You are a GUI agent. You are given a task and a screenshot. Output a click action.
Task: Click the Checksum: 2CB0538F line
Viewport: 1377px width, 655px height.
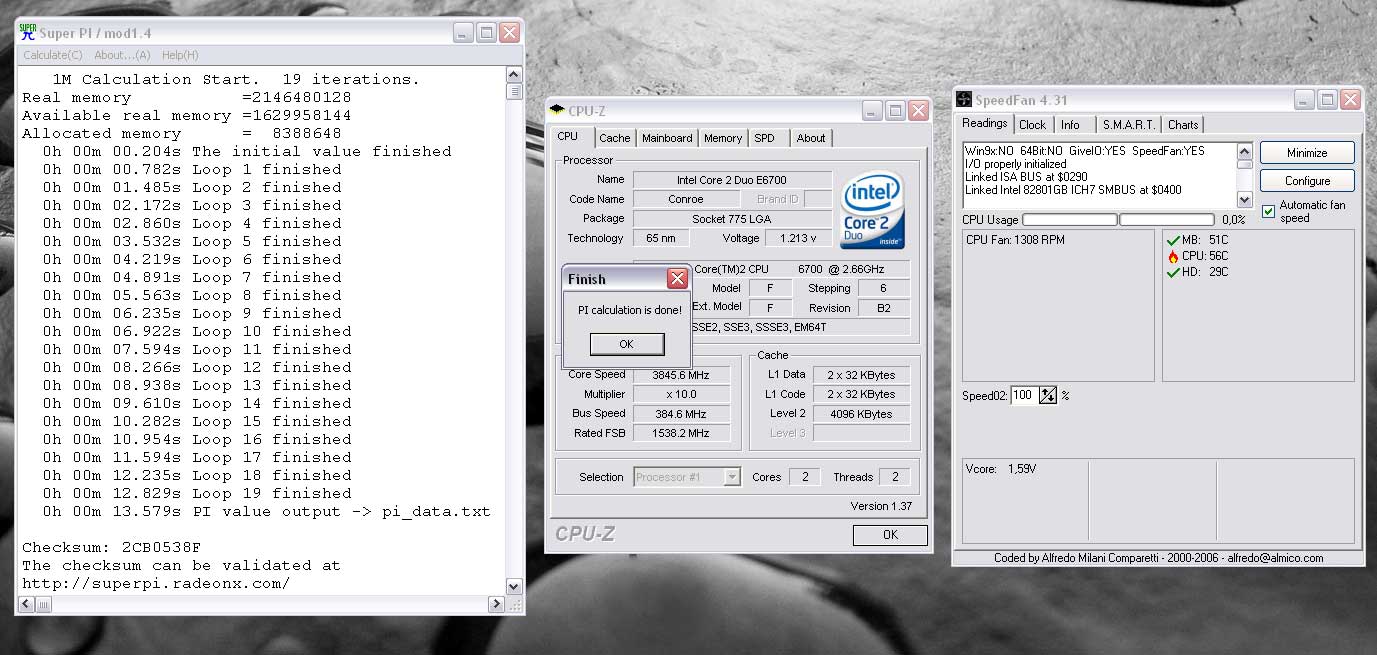112,547
